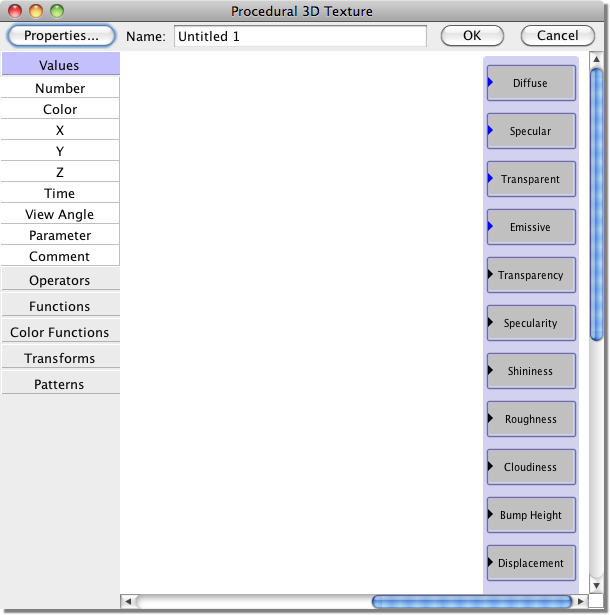Click the horizontal scrollbar thumb

[472, 601]
